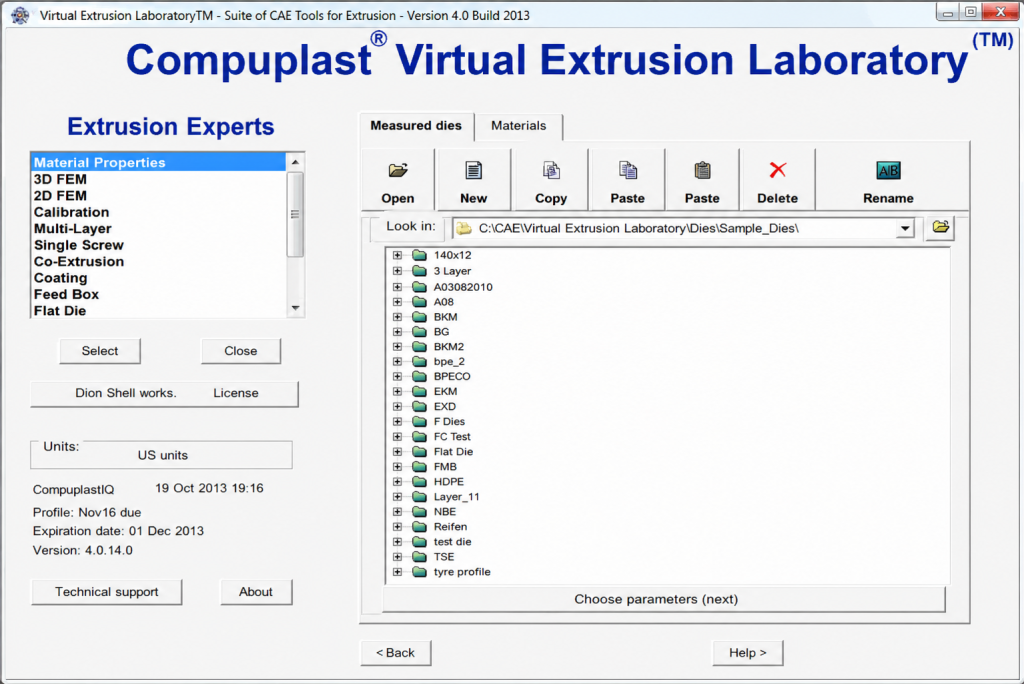
Task: Click the application icon in the title bar
Action: (20, 15)
